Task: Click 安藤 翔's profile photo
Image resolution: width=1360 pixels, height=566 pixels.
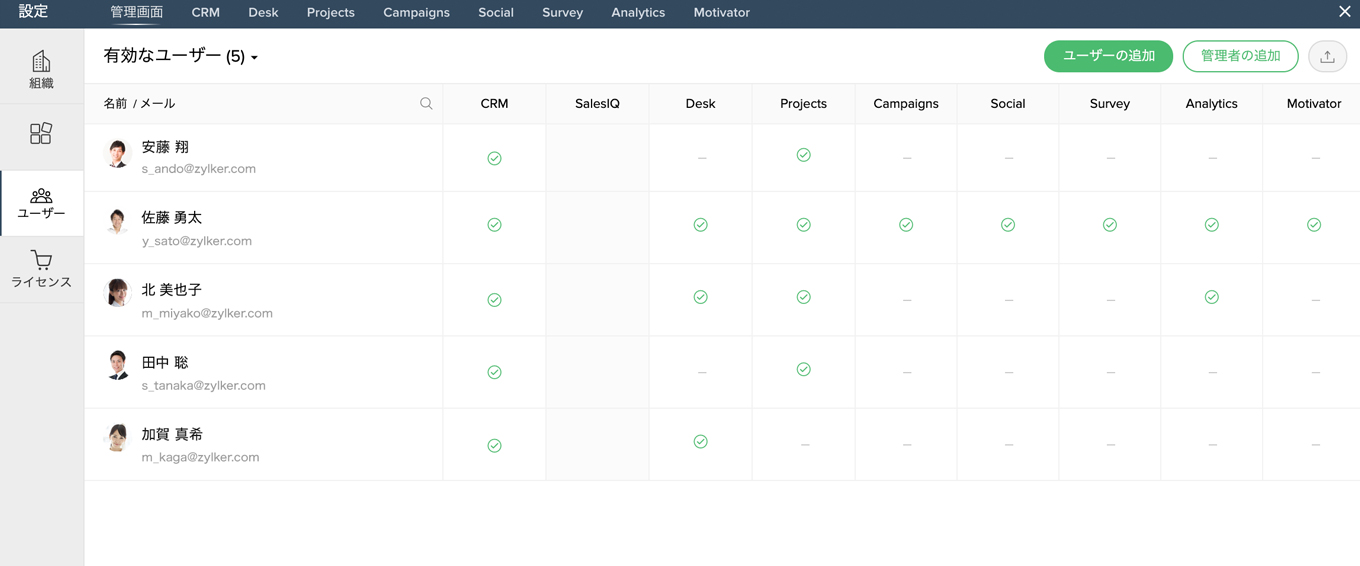Action: point(118,153)
